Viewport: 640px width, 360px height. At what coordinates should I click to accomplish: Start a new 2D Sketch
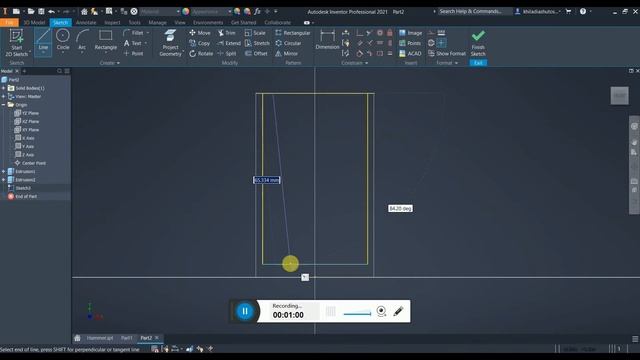coord(17,42)
